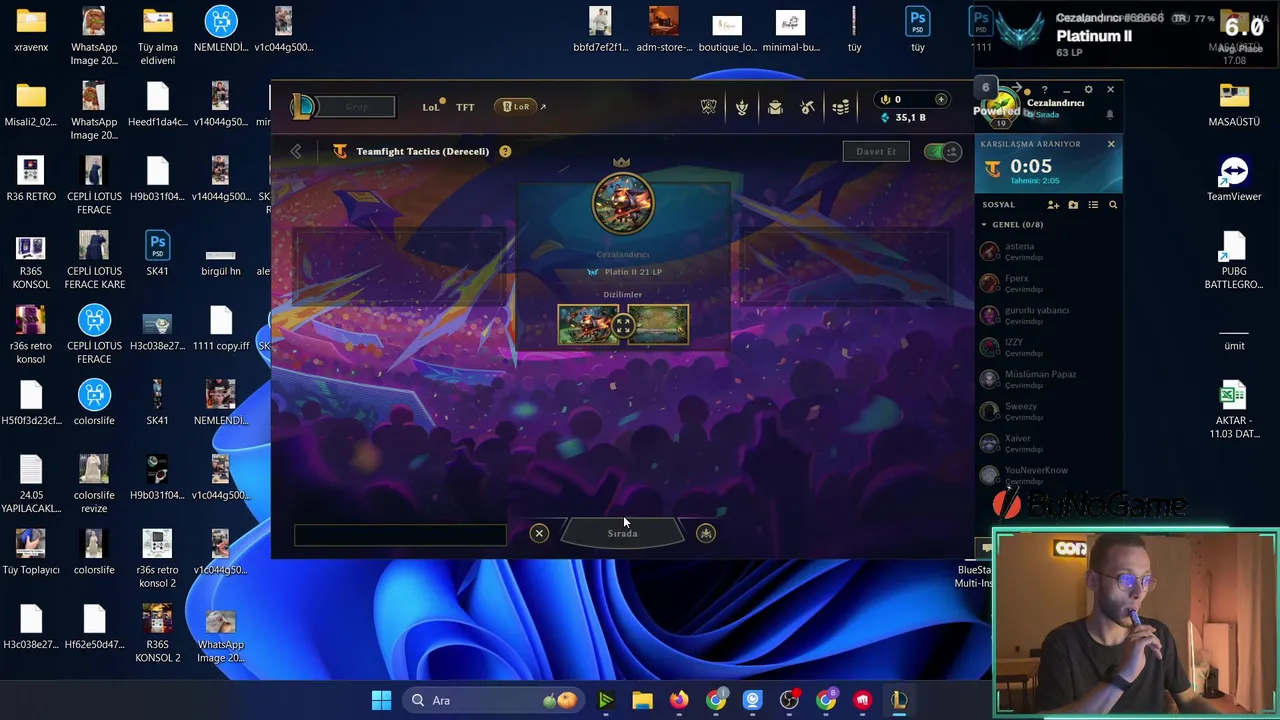
Task: Click the plus icon to buy RP
Action: coord(941,99)
